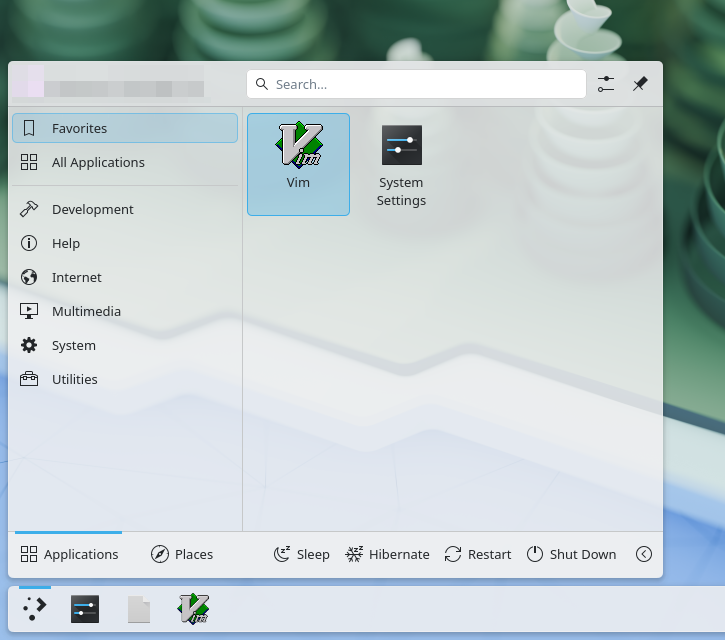Expand more session options arrow
The width and height of the screenshot is (725, 640).
pyautogui.click(x=644, y=554)
